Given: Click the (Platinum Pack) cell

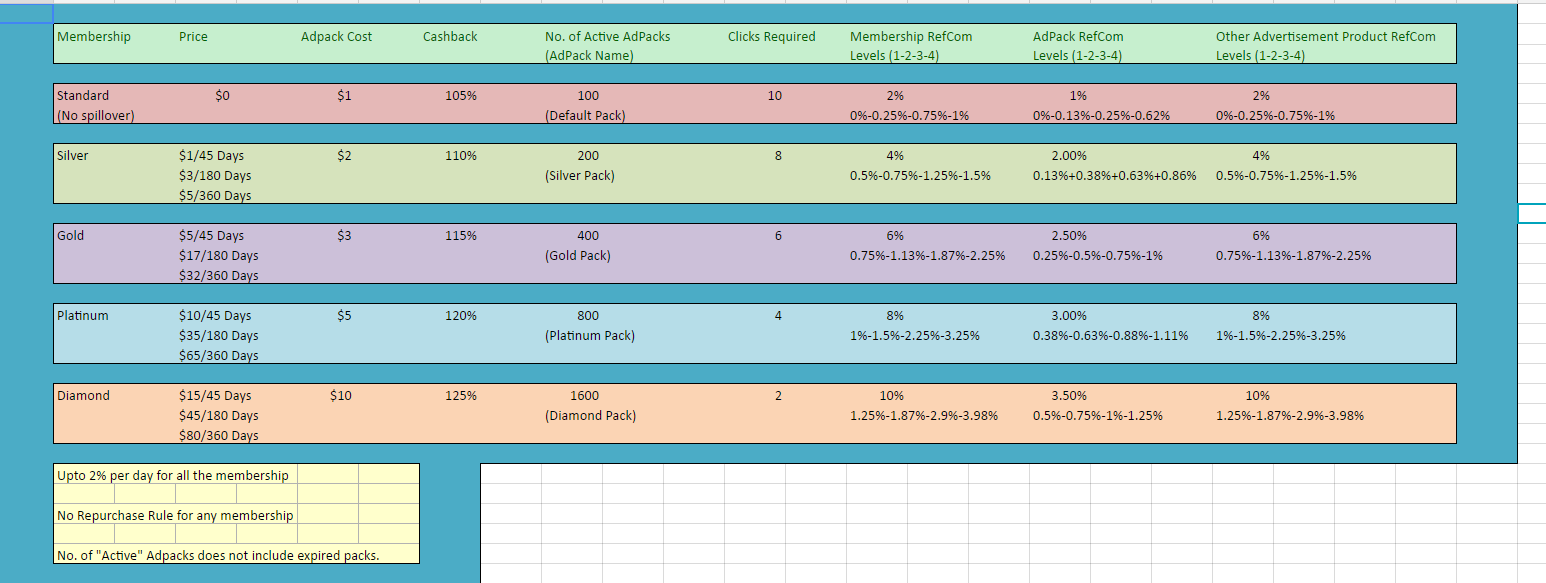Looking at the screenshot, I should coord(589,336).
